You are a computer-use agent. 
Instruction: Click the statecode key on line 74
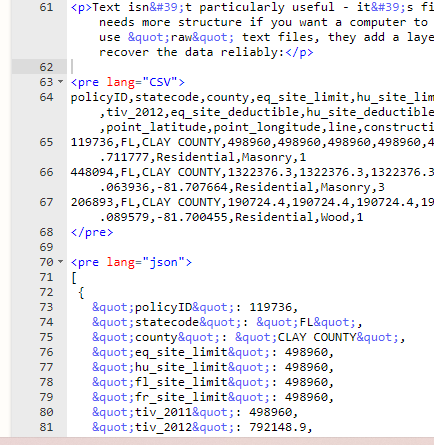(167, 322)
